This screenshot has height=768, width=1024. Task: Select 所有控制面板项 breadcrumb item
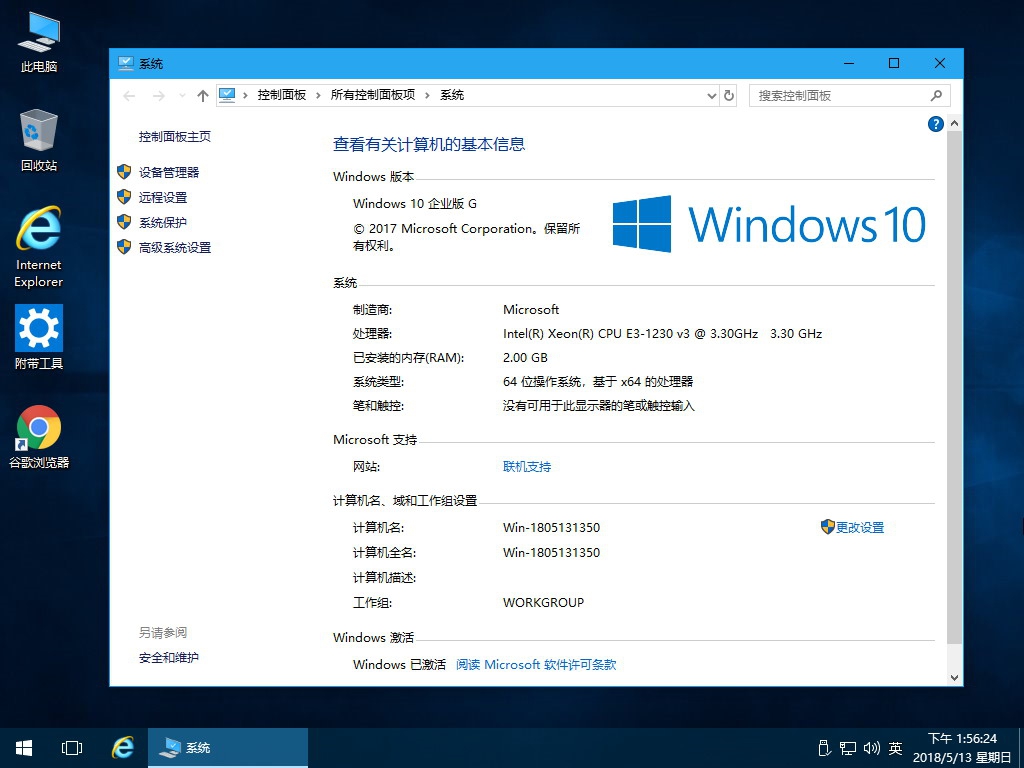[x=372, y=95]
